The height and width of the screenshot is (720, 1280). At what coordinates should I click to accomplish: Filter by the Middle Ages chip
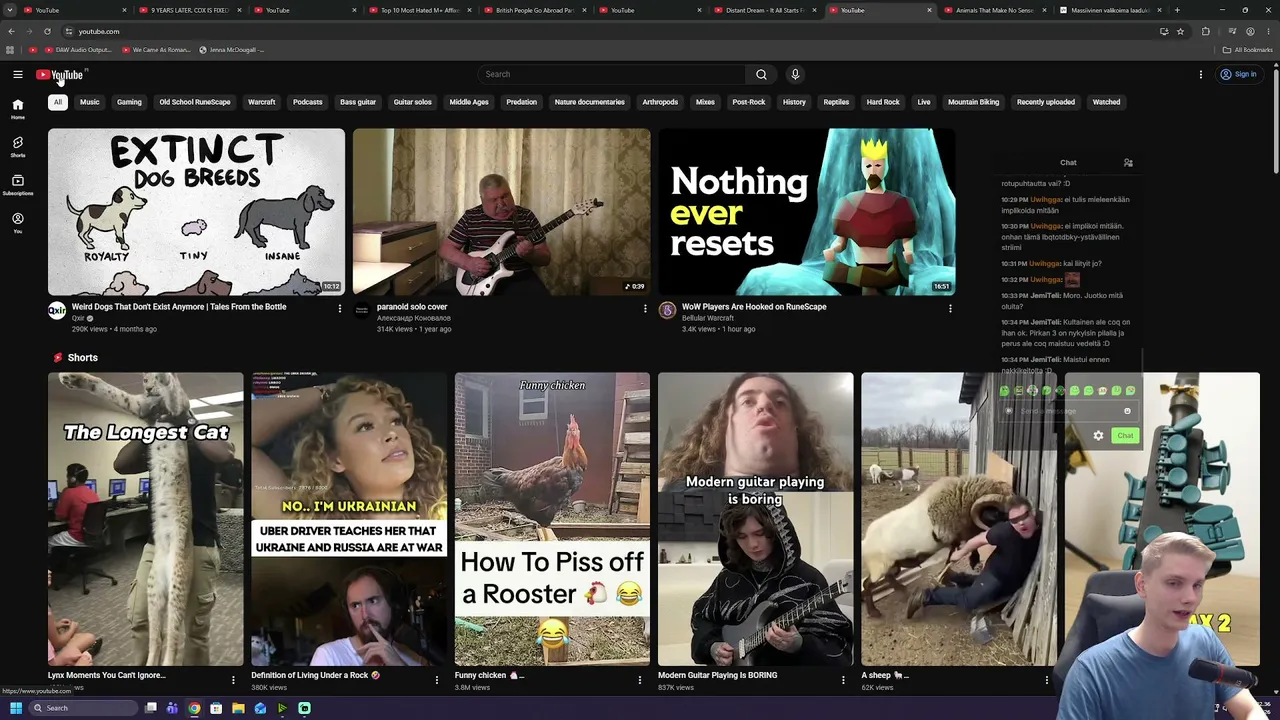coord(469,102)
